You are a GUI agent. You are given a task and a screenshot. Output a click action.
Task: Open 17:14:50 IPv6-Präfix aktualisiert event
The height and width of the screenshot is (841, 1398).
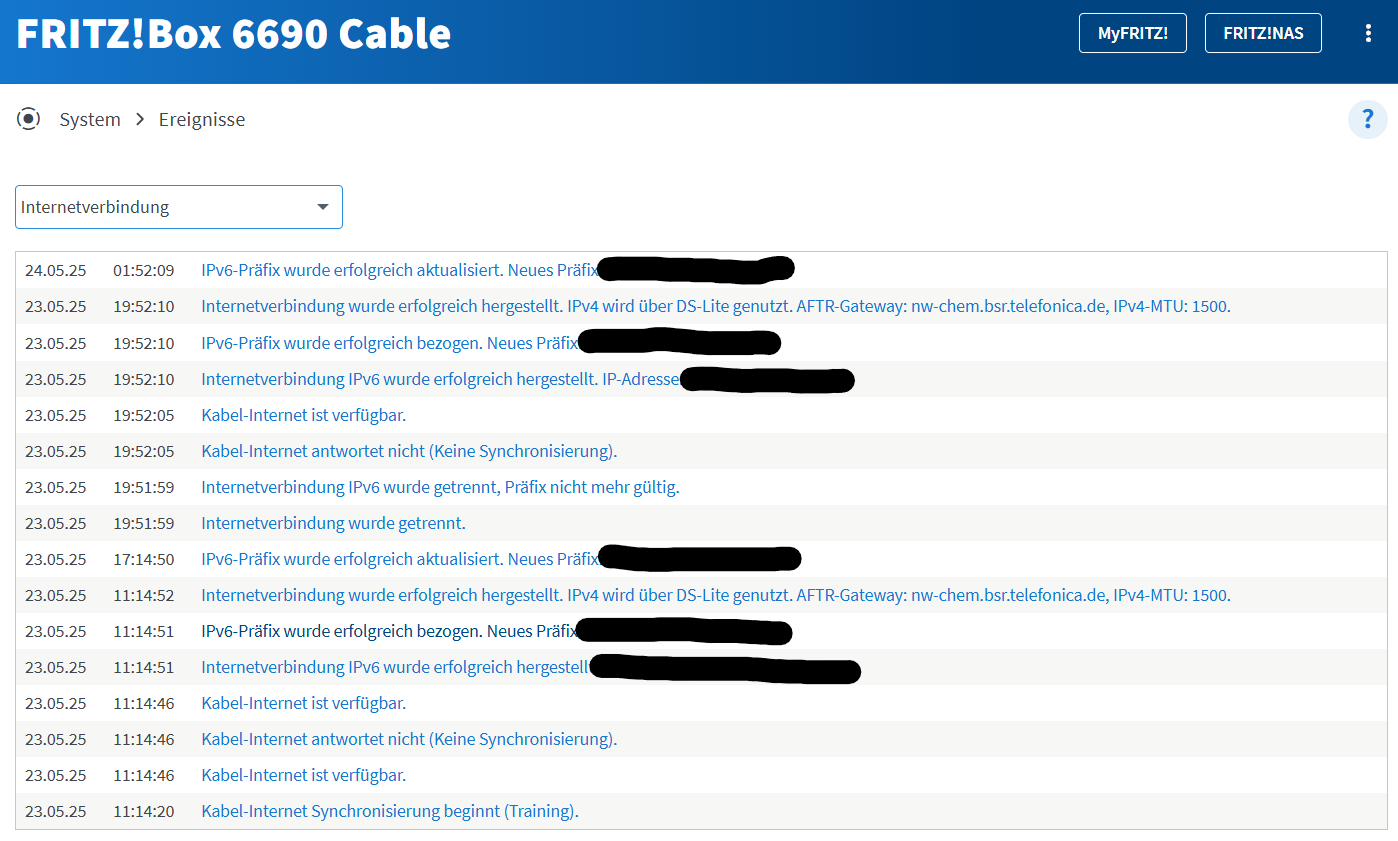(x=400, y=559)
